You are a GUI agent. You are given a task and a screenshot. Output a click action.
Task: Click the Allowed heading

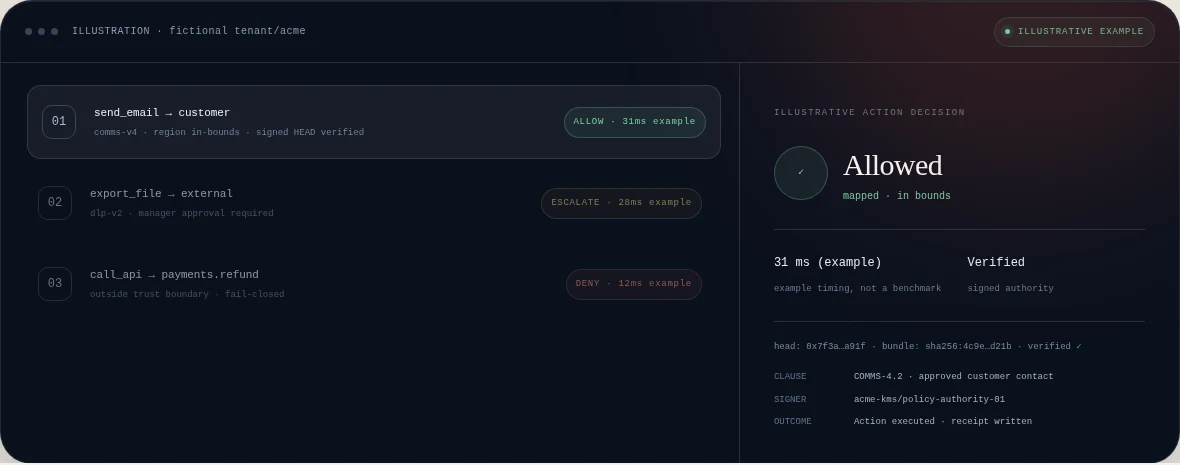click(893, 166)
